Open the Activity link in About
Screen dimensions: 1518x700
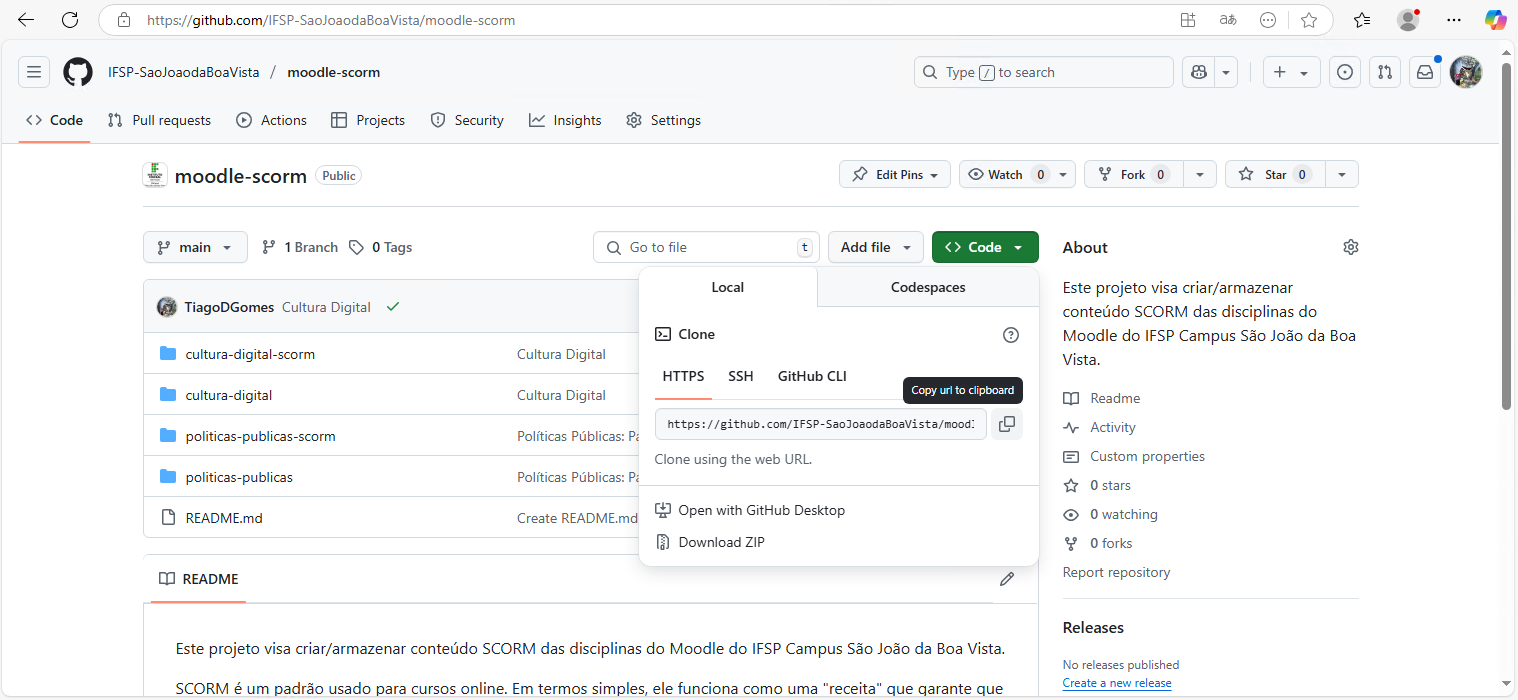[1113, 427]
